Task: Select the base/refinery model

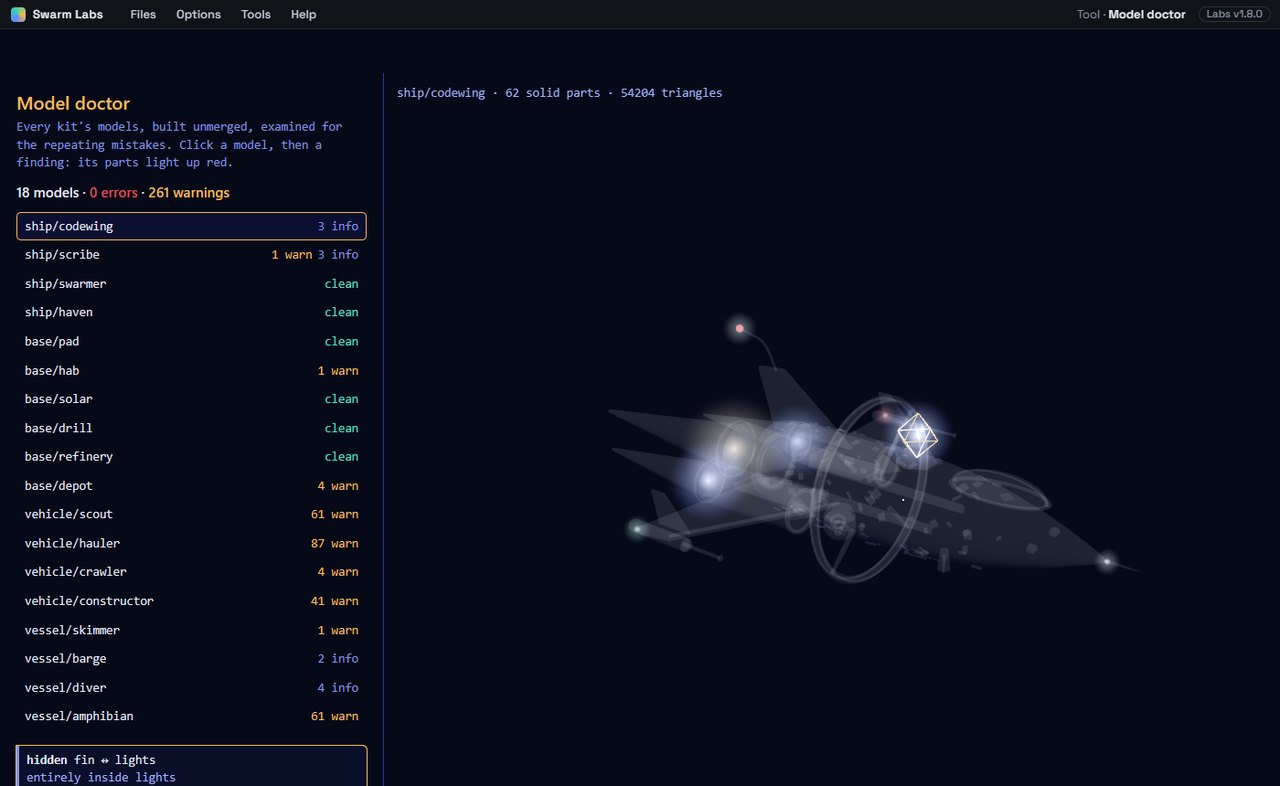Action: coord(192,456)
